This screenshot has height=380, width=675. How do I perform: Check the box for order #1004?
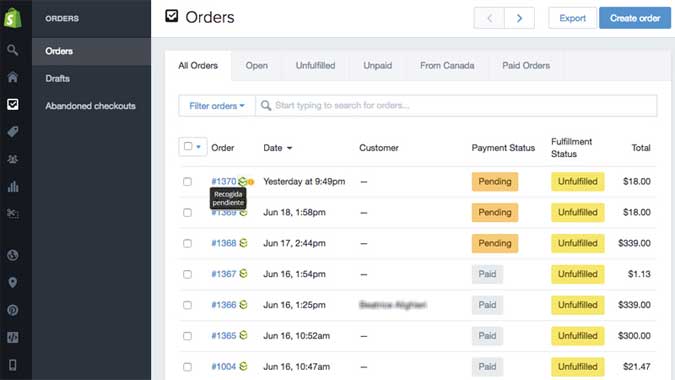point(187,367)
